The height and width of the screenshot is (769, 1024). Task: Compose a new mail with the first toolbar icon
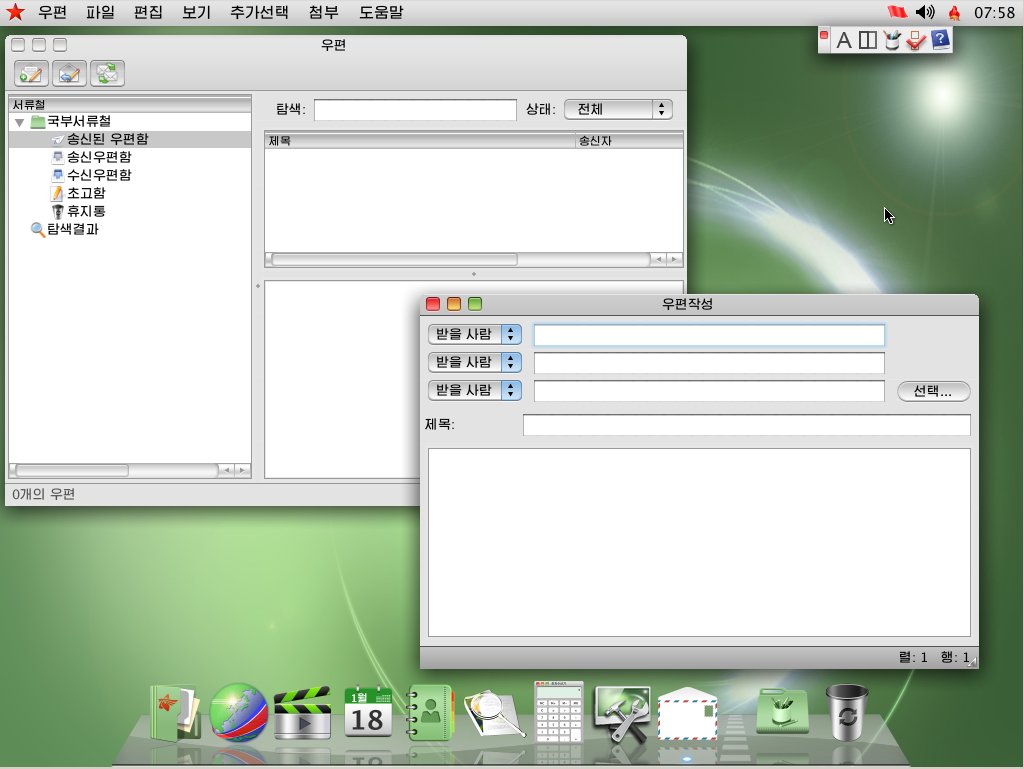click(29, 73)
